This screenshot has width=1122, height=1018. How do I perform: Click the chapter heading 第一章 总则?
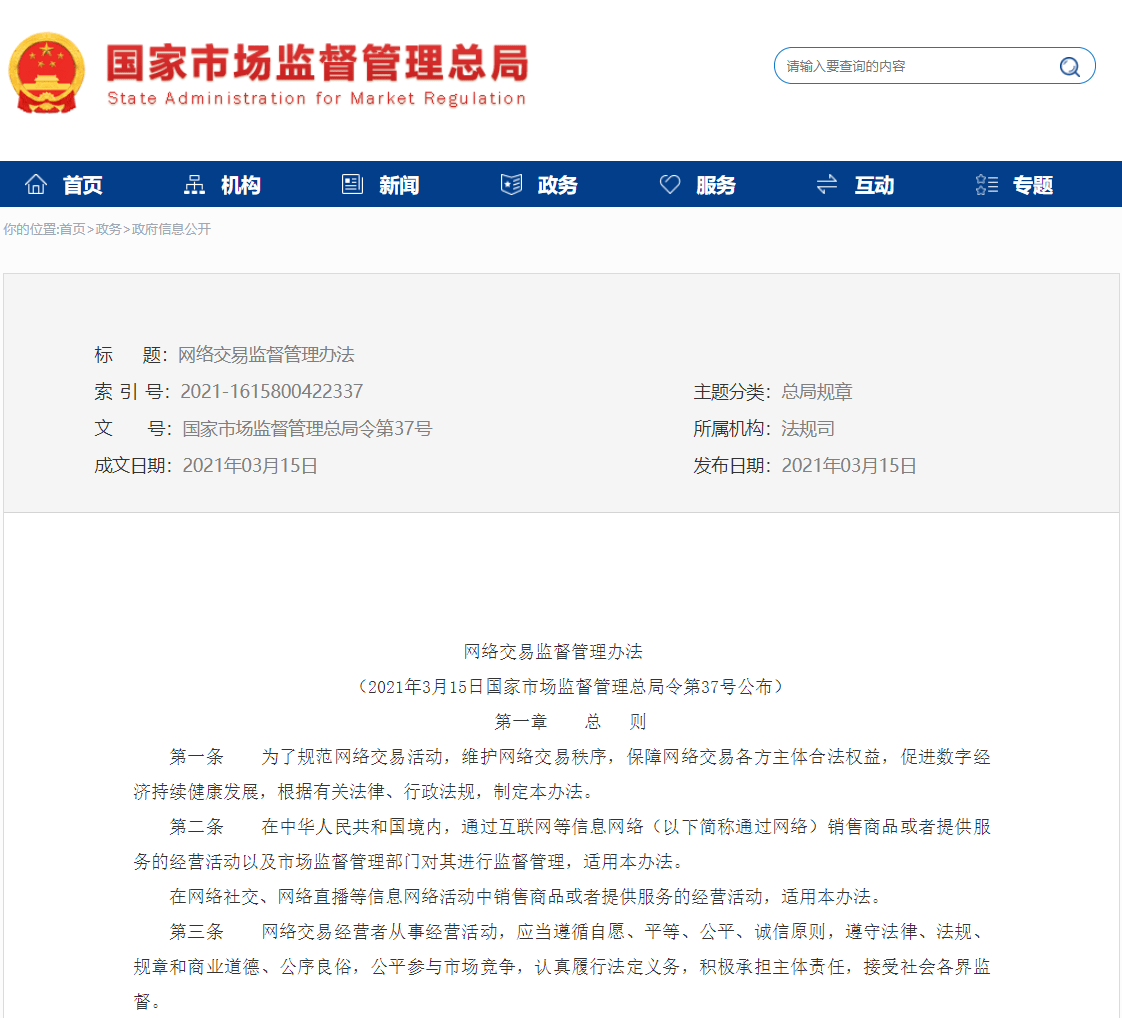570,722
